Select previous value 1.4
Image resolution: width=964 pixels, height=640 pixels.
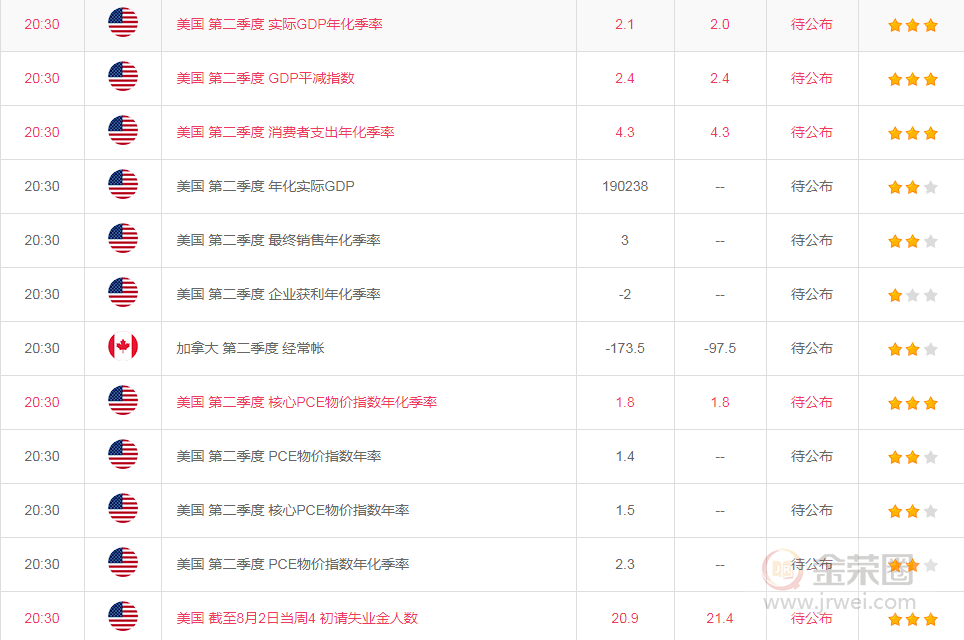coord(625,456)
